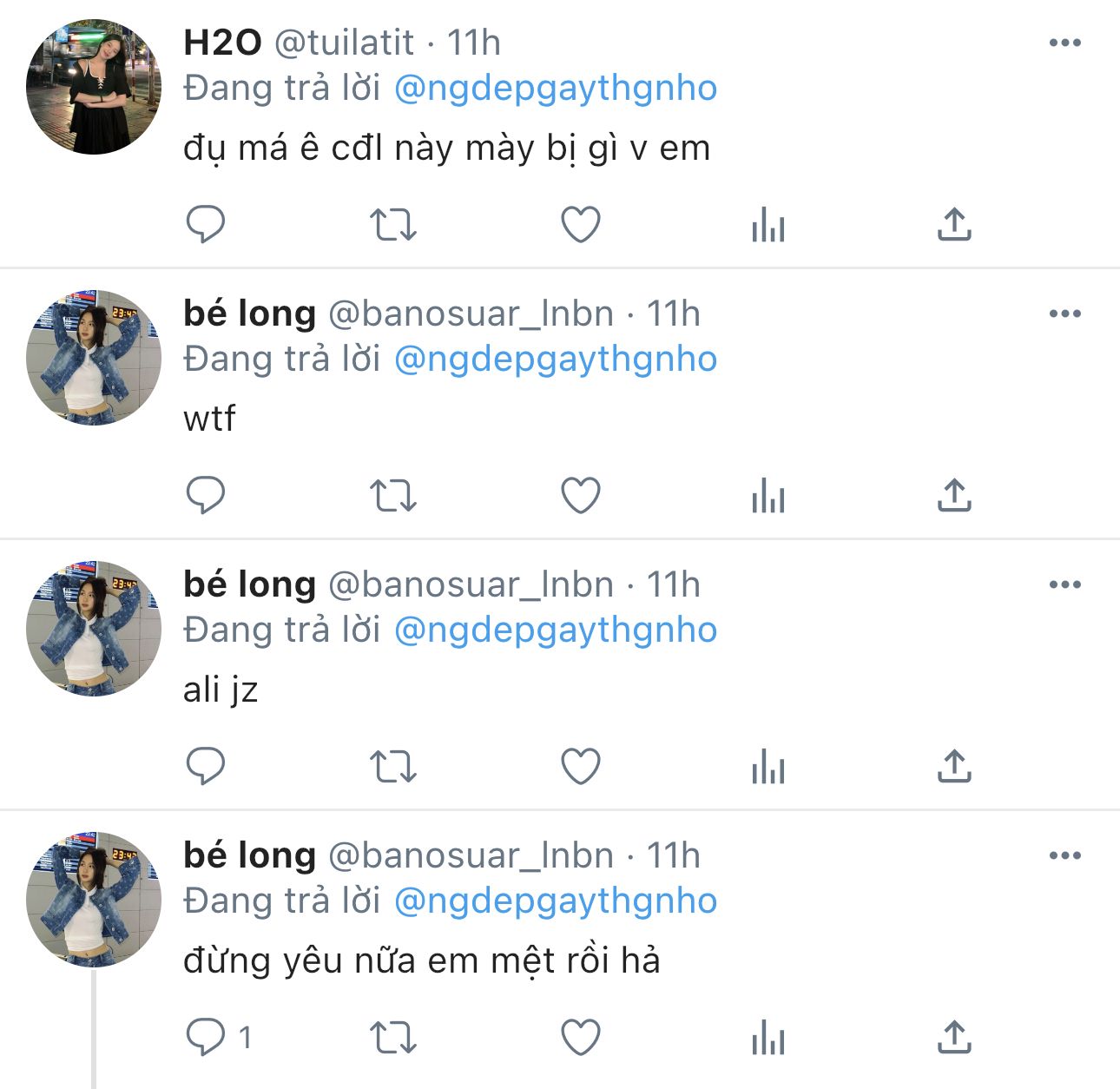View analytics for "ali jz" tweet
The width and height of the screenshot is (1120, 1089).
768,767
